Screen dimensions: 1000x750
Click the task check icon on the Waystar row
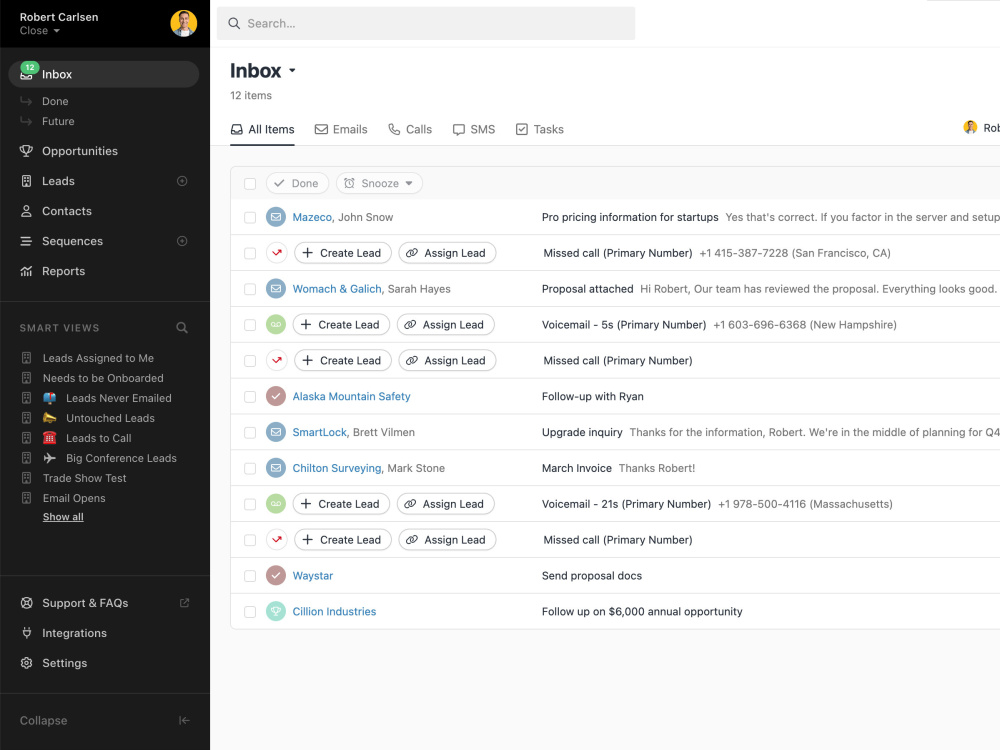tap(276, 575)
